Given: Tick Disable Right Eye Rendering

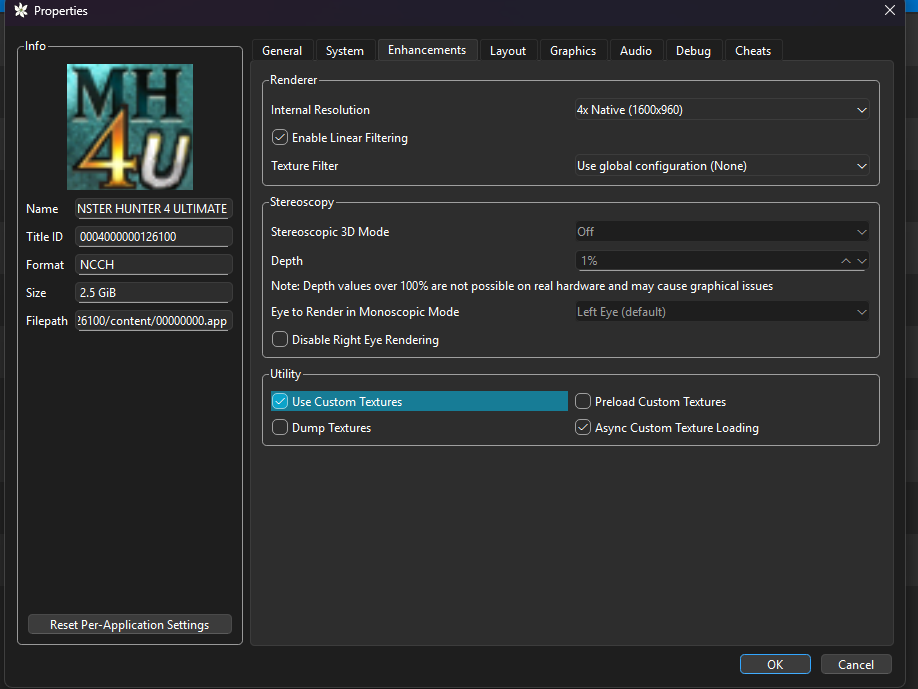Looking at the screenshot, I should 280,340.
